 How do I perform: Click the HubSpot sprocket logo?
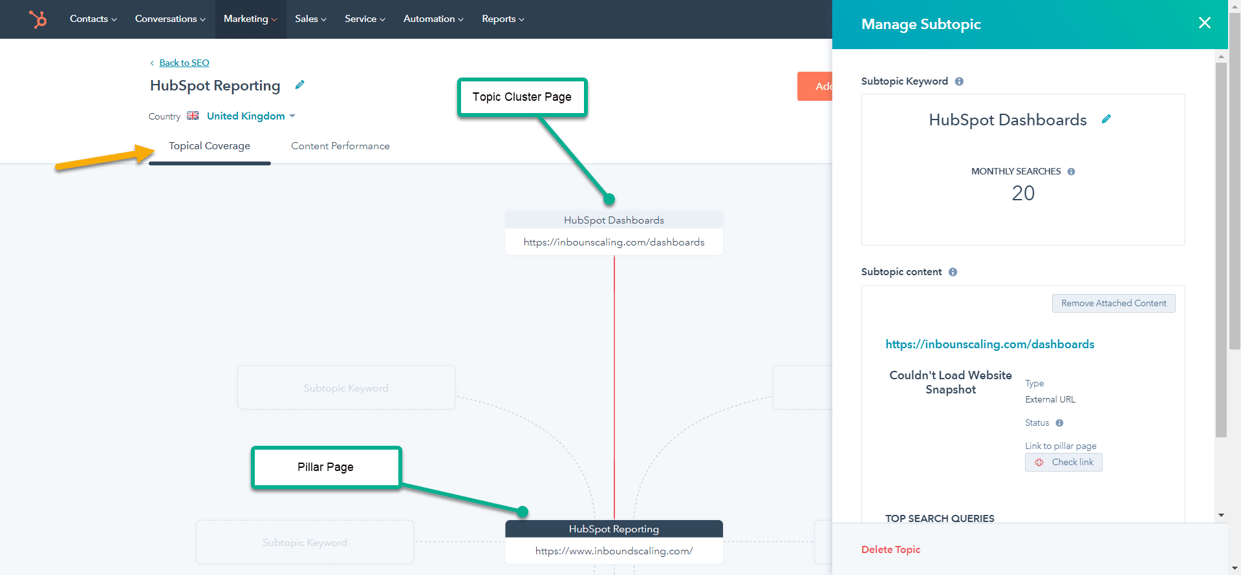(38, 19)
